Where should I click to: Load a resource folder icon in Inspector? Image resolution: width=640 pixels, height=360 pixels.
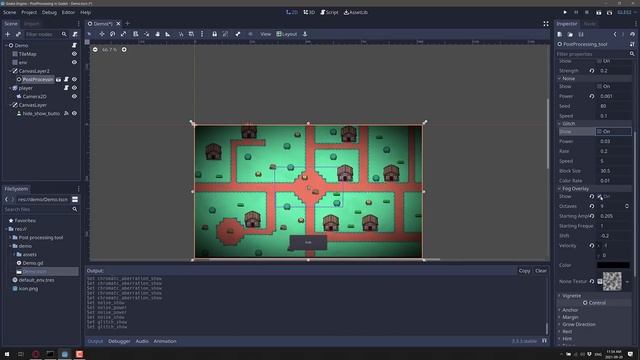click(x=570, y=35)
